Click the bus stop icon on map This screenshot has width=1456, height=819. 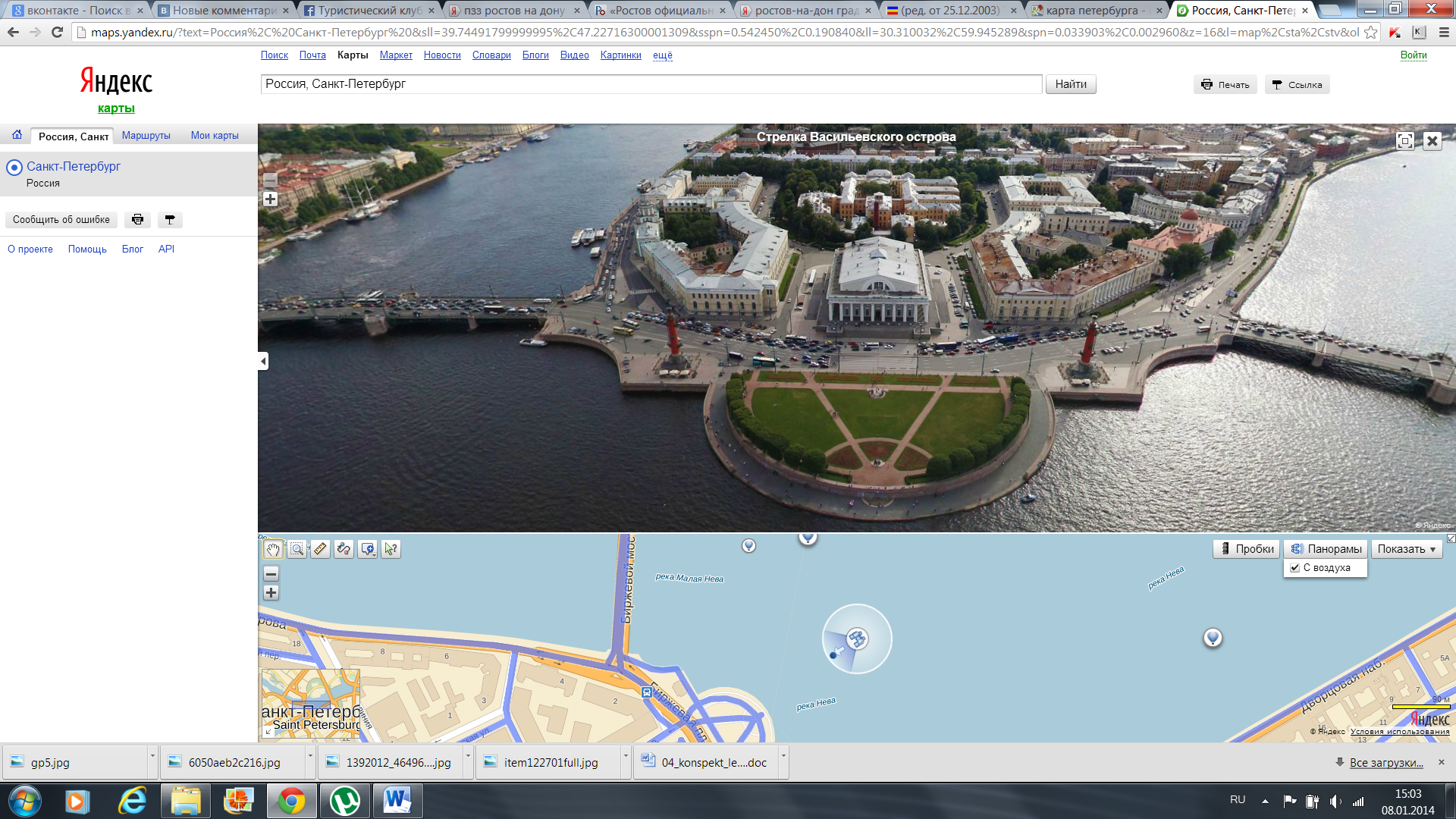[x=646, y=692]
